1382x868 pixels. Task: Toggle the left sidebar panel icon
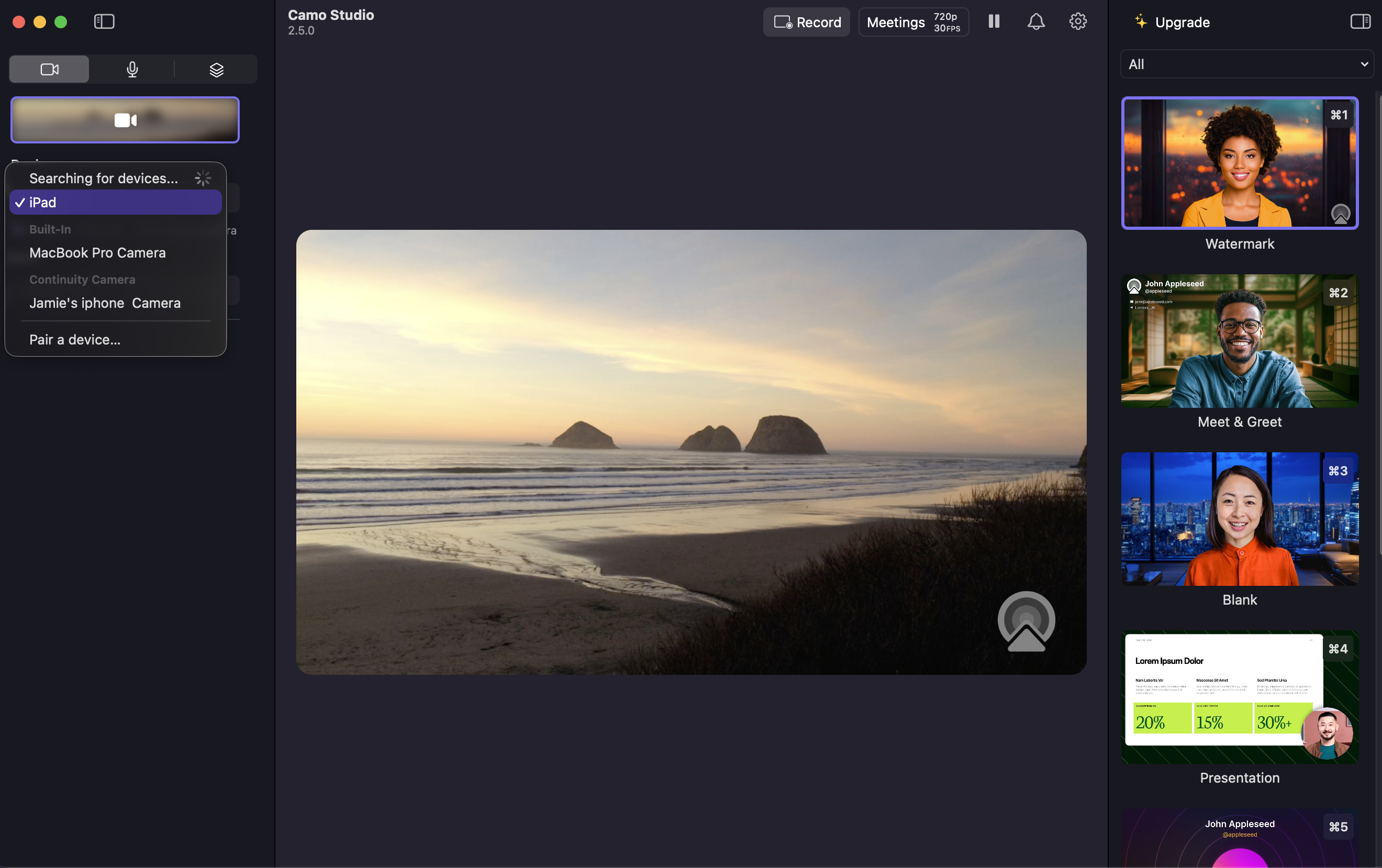104,22
